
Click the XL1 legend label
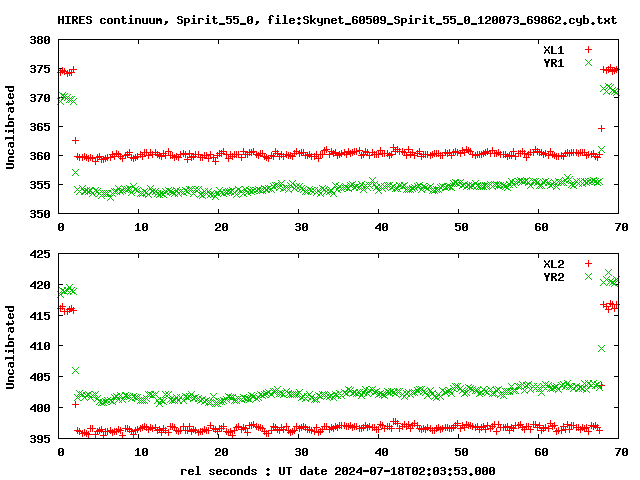point(553,50)
